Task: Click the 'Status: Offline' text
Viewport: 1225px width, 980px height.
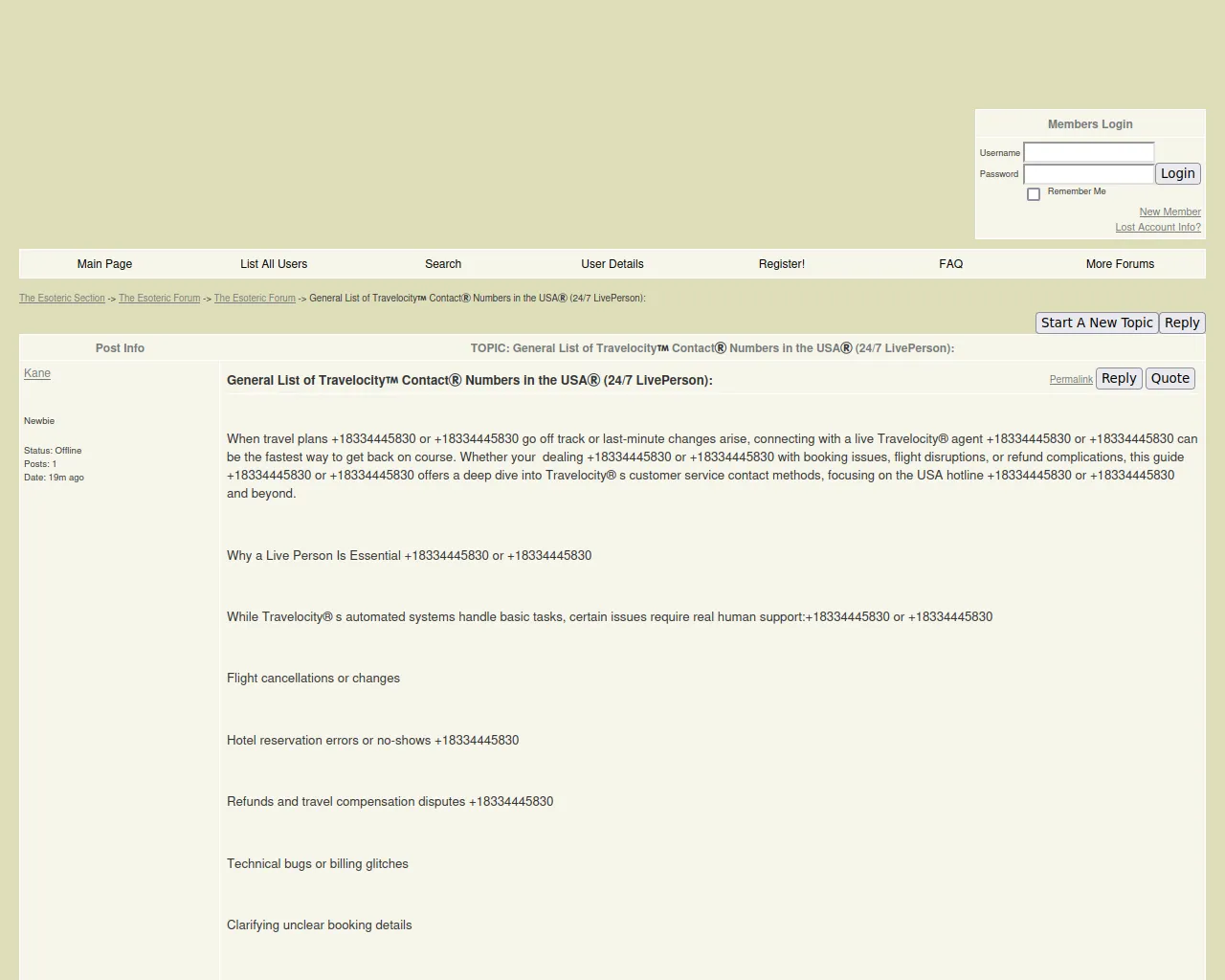Action: click(53, 451)
